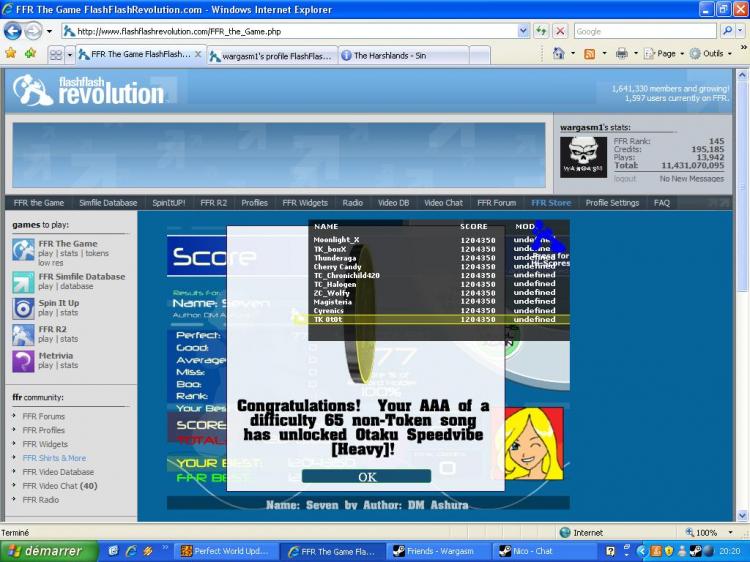Click the browser refresh button

[541, 31]
